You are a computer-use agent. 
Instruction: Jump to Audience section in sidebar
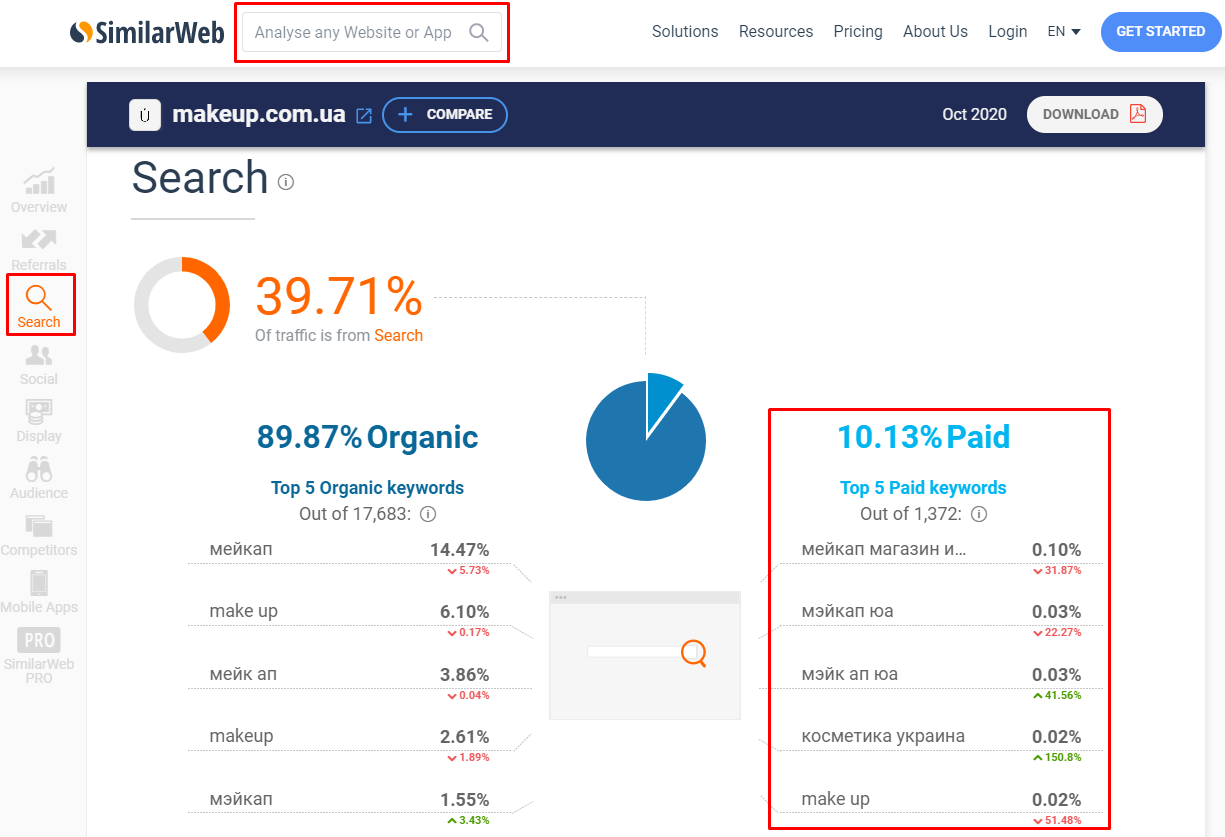coord(39,478)
